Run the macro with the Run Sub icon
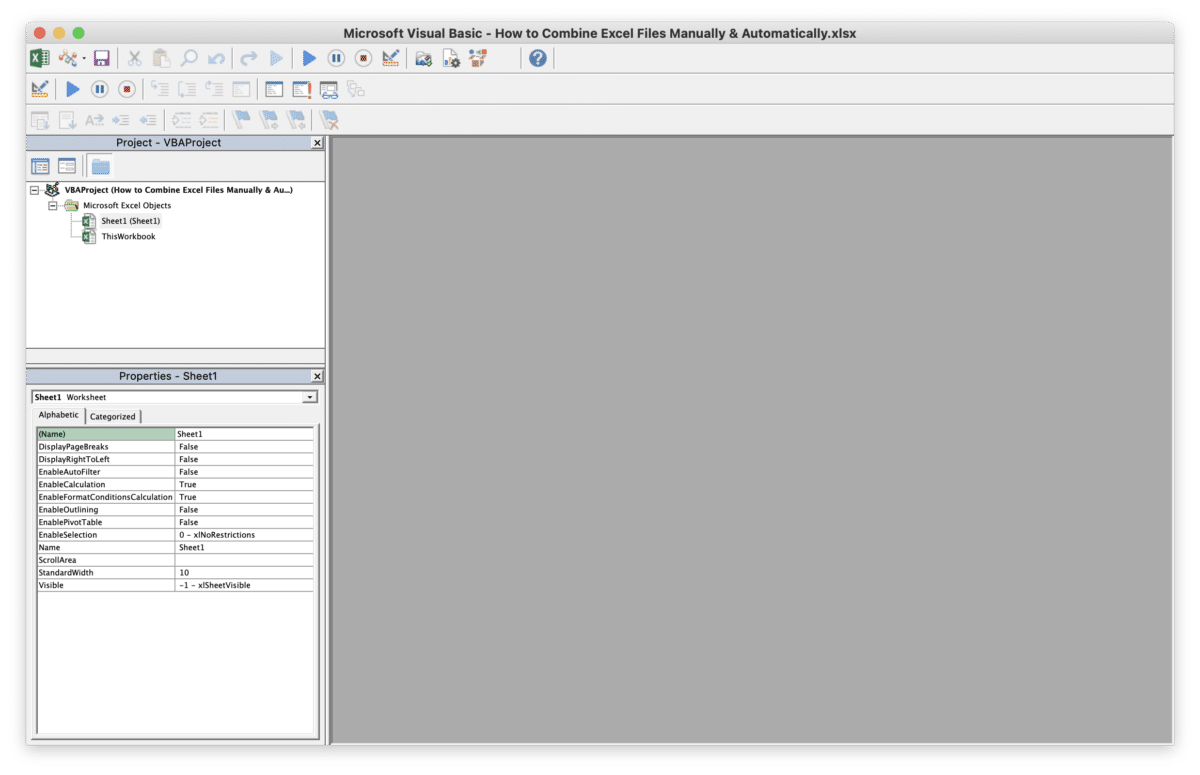The image size is (1200, 775). 309,58
